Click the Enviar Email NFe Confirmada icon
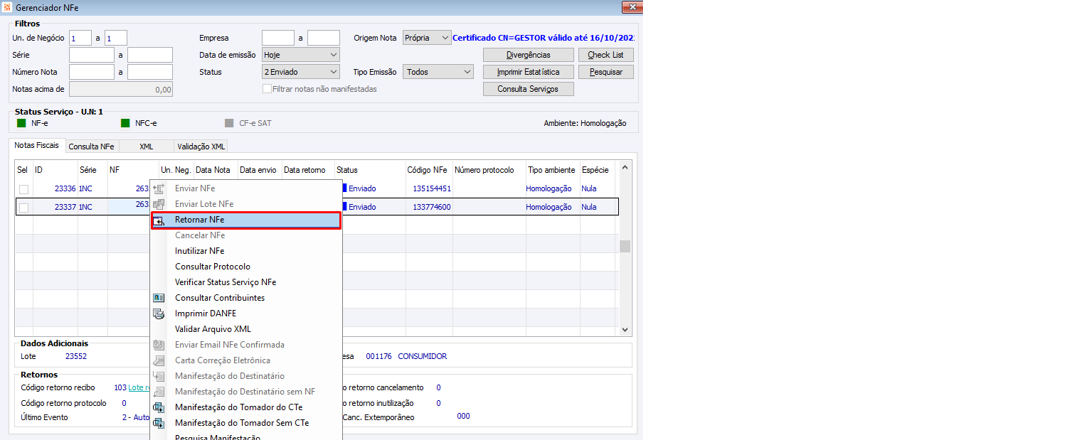The width and height of the screenshot is (1080, 441). tap(159, 345)
